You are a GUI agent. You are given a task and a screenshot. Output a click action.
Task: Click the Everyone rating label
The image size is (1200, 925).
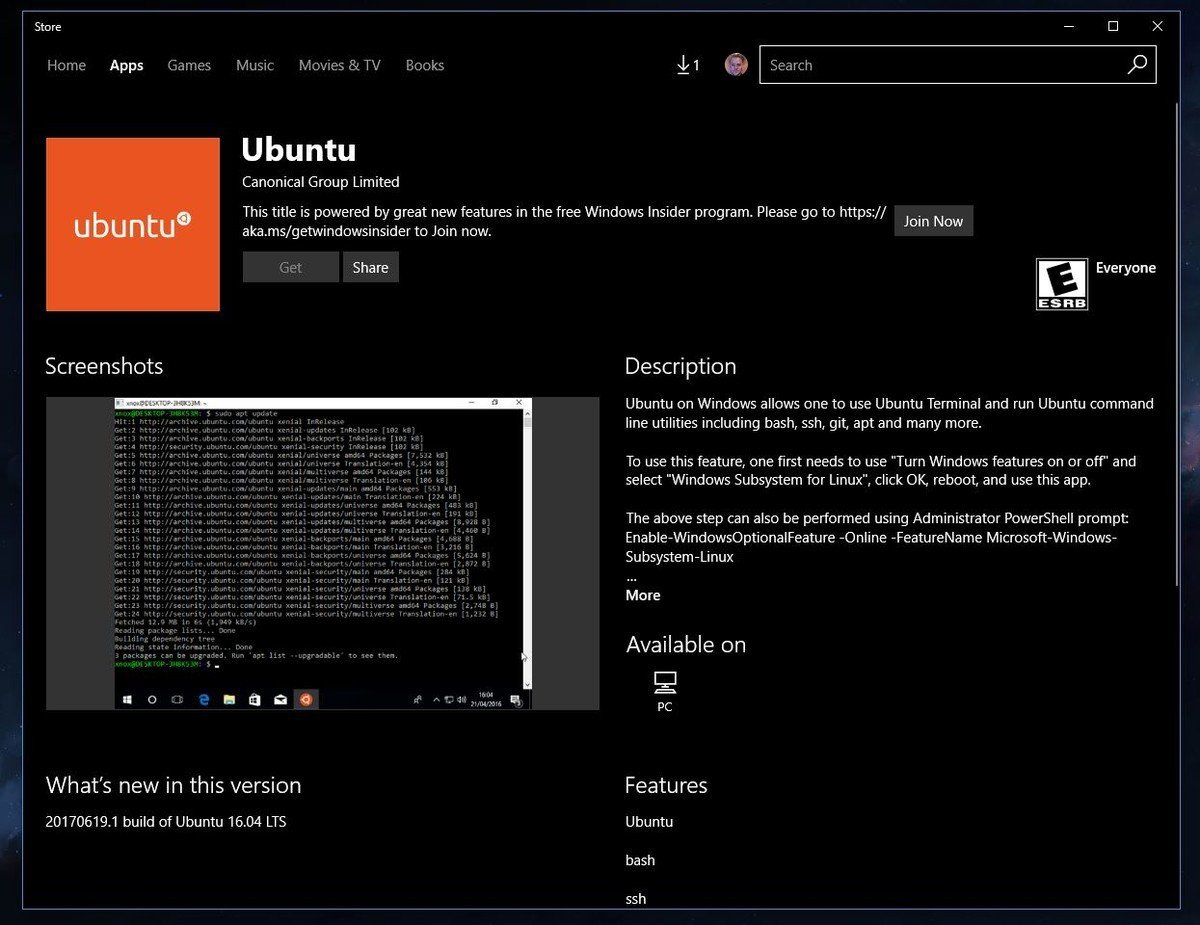pyautogui.click(x=1126, y=268)
